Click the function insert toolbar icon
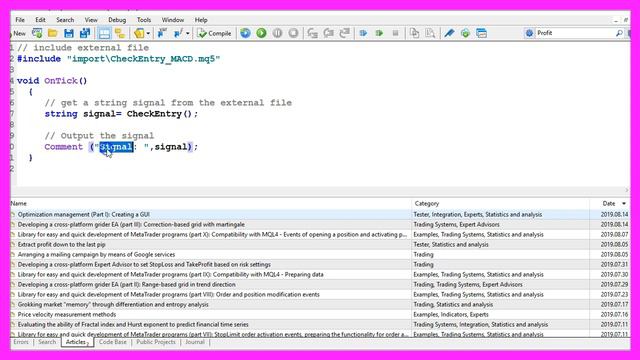 click(178, 33)
